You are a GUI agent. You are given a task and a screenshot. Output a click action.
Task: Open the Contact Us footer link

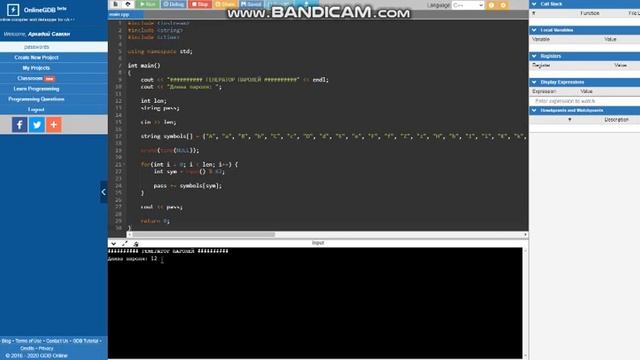[57, 341]
